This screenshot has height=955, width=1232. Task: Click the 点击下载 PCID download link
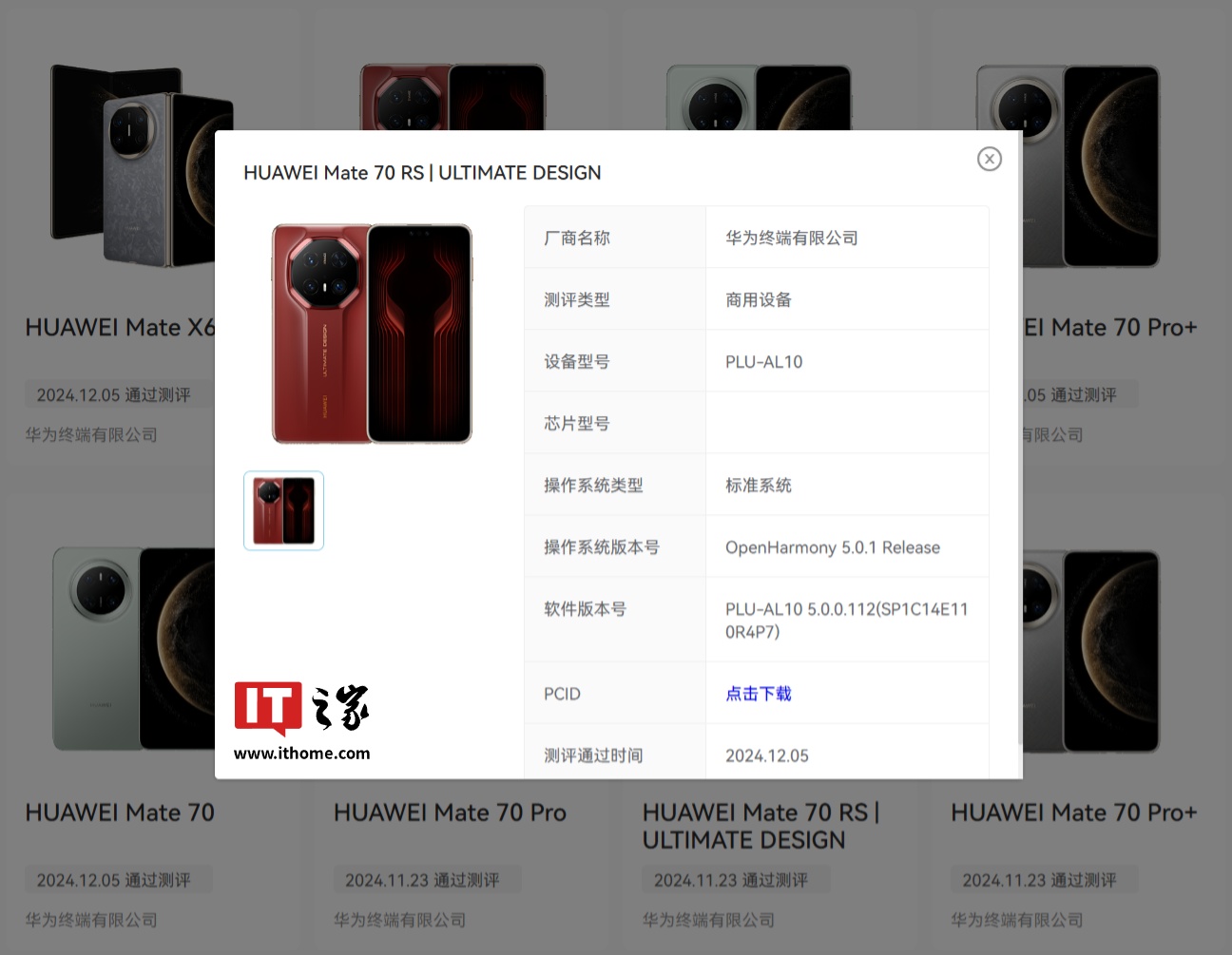(x=759, y=694)
